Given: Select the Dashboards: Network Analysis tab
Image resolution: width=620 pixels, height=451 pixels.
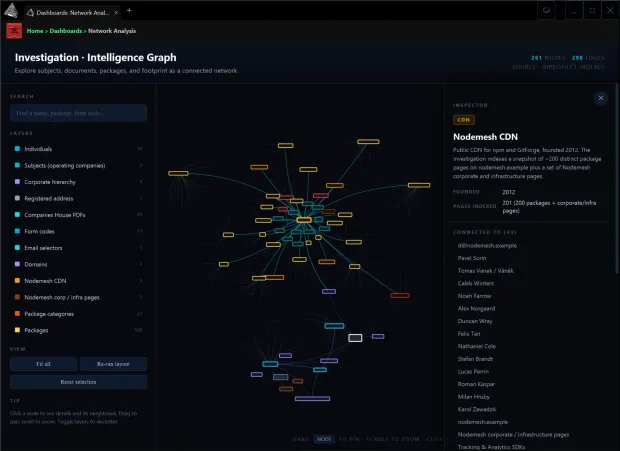Looking at the screenshot, I should point(72,13).
